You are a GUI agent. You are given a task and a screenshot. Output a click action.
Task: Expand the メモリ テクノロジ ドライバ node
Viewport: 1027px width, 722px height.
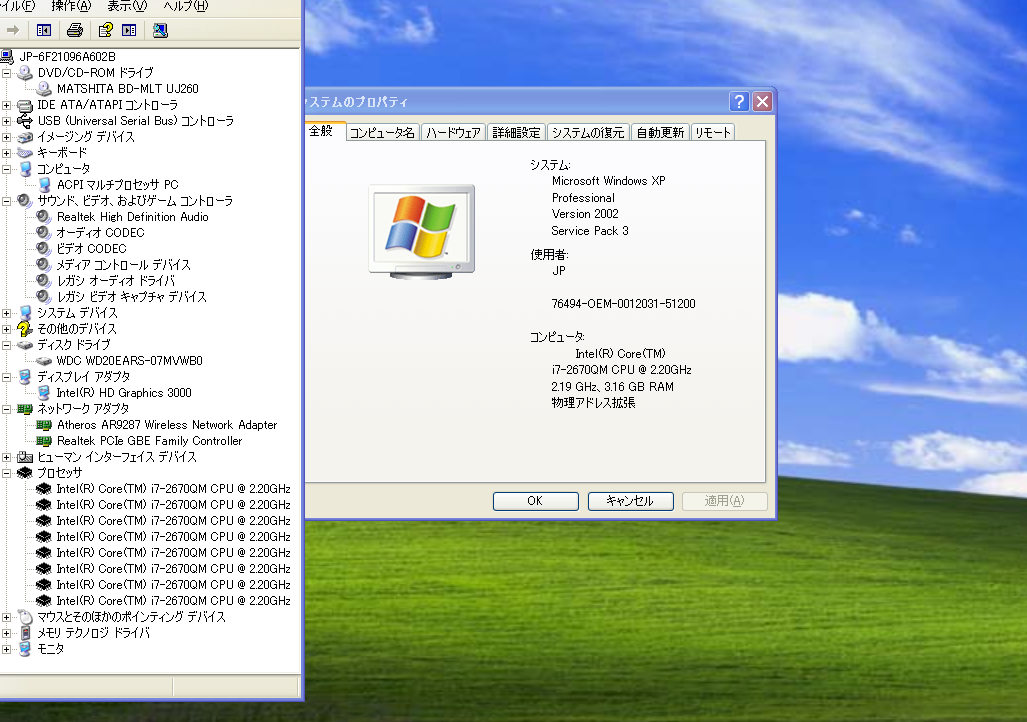click(7, 633)
